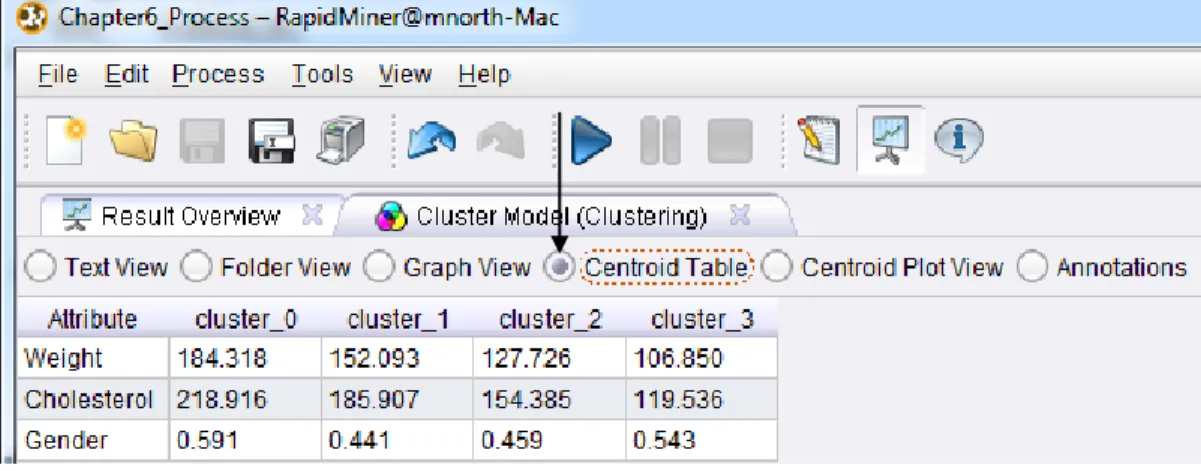
Task: Switch to Result Overview tab
Action: pos(190,215)
